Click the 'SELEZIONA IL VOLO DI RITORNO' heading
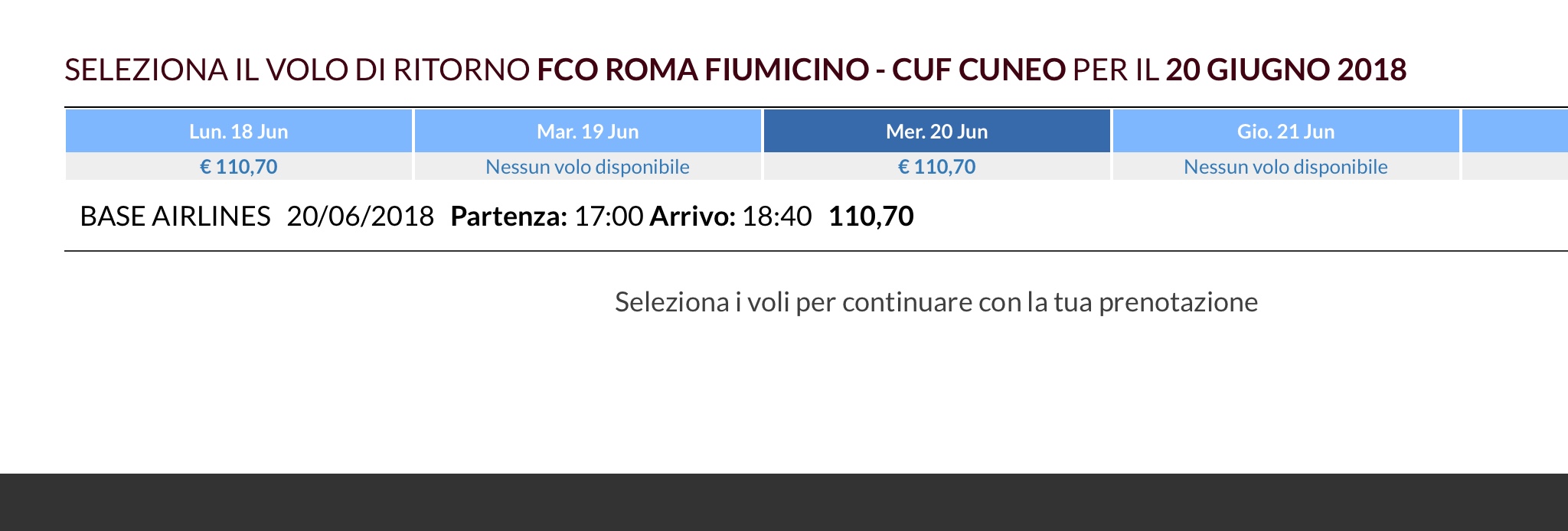1568x531 pixels. 297,70
